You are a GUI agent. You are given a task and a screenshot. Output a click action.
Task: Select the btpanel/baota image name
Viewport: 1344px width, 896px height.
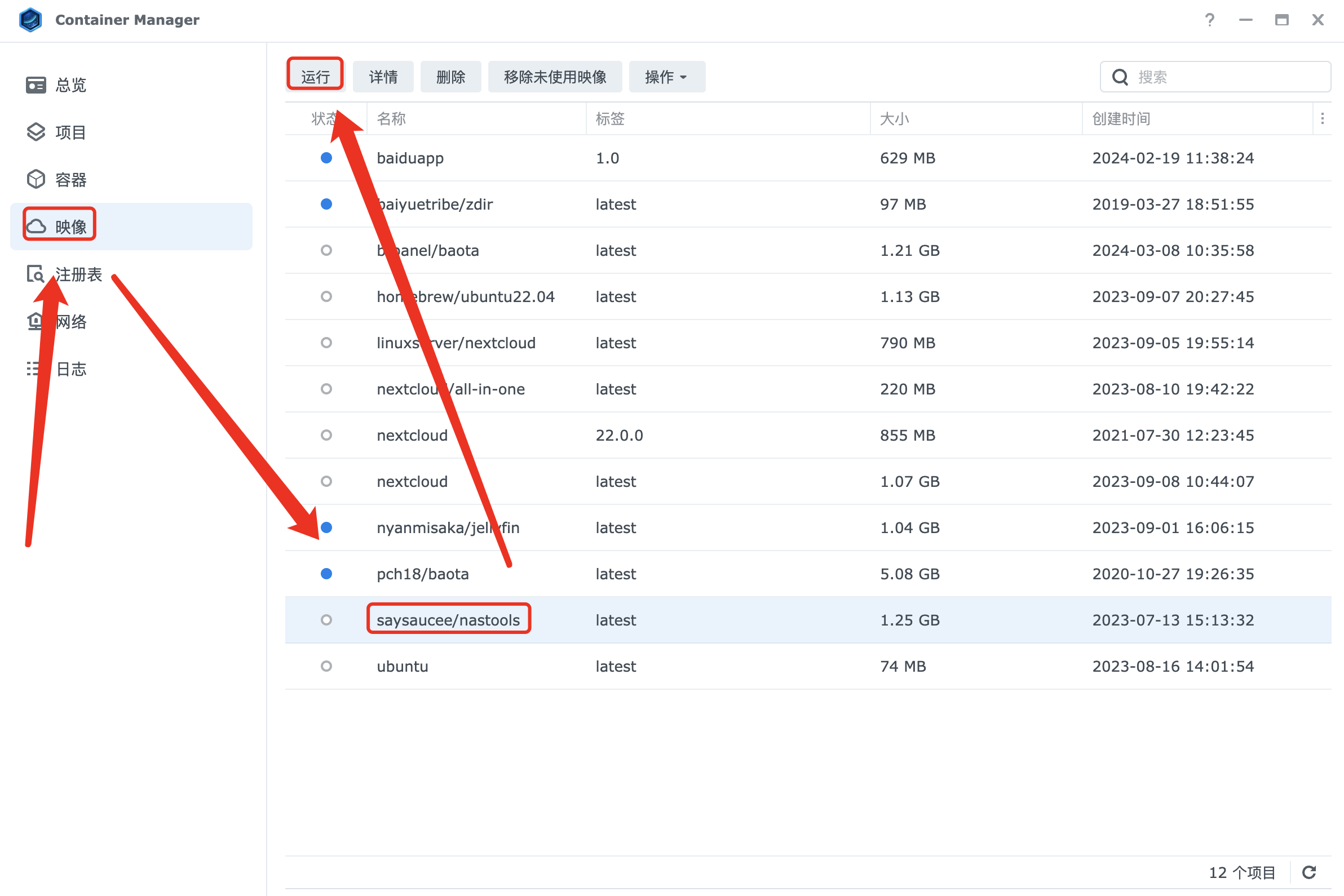coord(427,250)
